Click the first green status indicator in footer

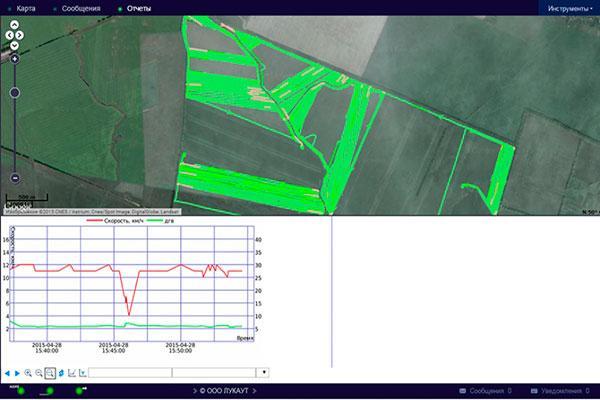pyautogui.click(x=21, y=391)
